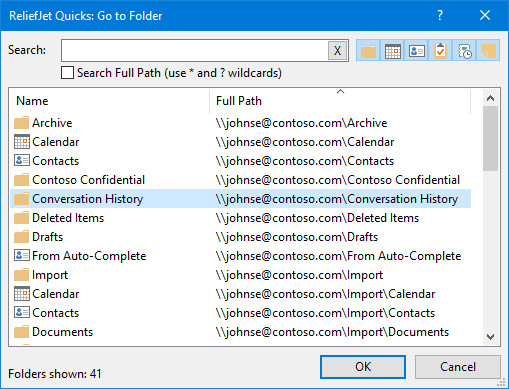
Task: Click the scrollbar up arrow
Action: [490, 98]
